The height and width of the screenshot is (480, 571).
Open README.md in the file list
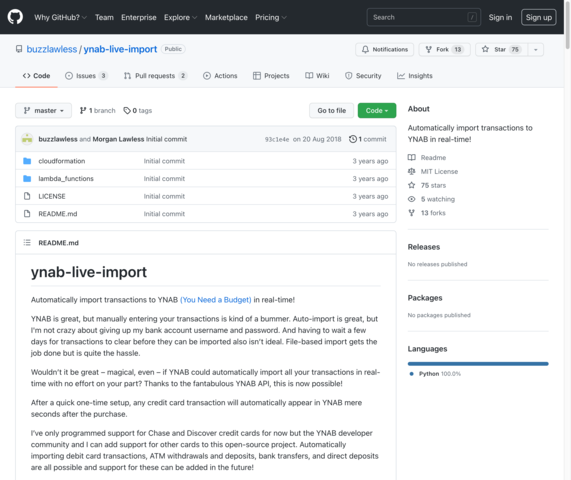click(58, 214)
